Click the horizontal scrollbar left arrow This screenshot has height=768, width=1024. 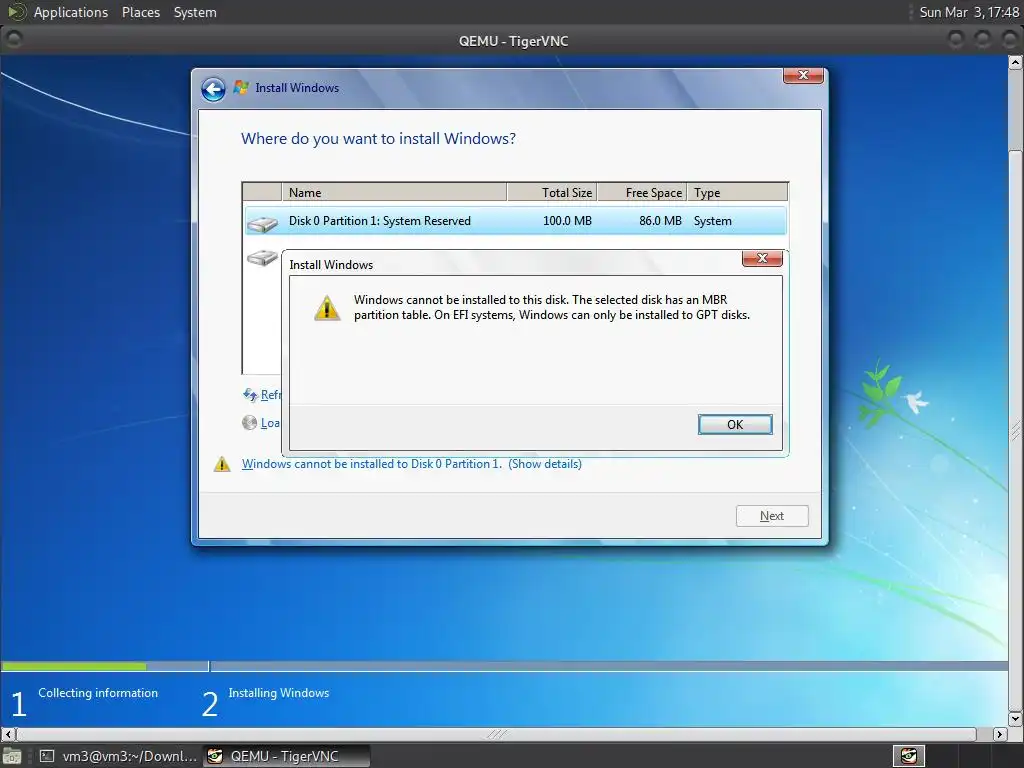[x=8, y=734]
